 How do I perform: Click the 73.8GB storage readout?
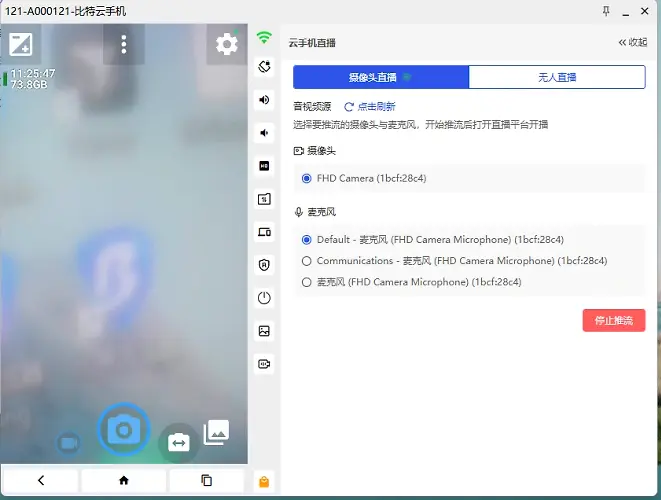pos(29,84)
